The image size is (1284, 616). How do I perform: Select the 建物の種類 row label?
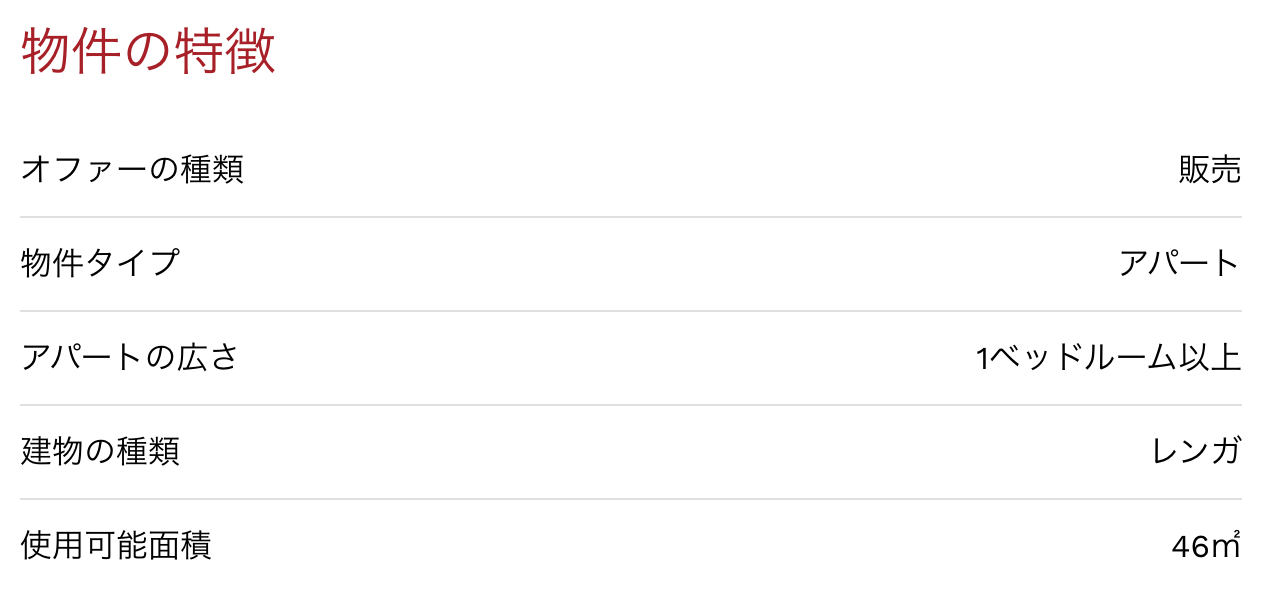coord(100,452)
